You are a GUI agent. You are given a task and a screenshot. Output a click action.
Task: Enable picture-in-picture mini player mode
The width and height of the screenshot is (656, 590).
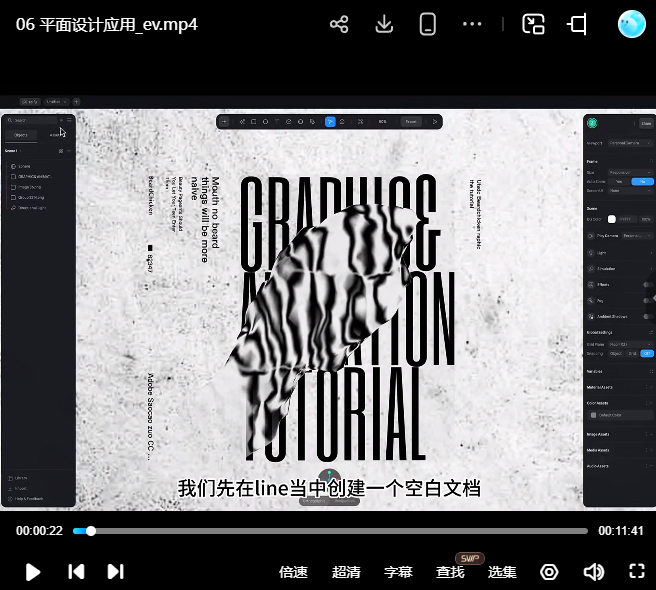pyautogui.click(x=534, y=24)
